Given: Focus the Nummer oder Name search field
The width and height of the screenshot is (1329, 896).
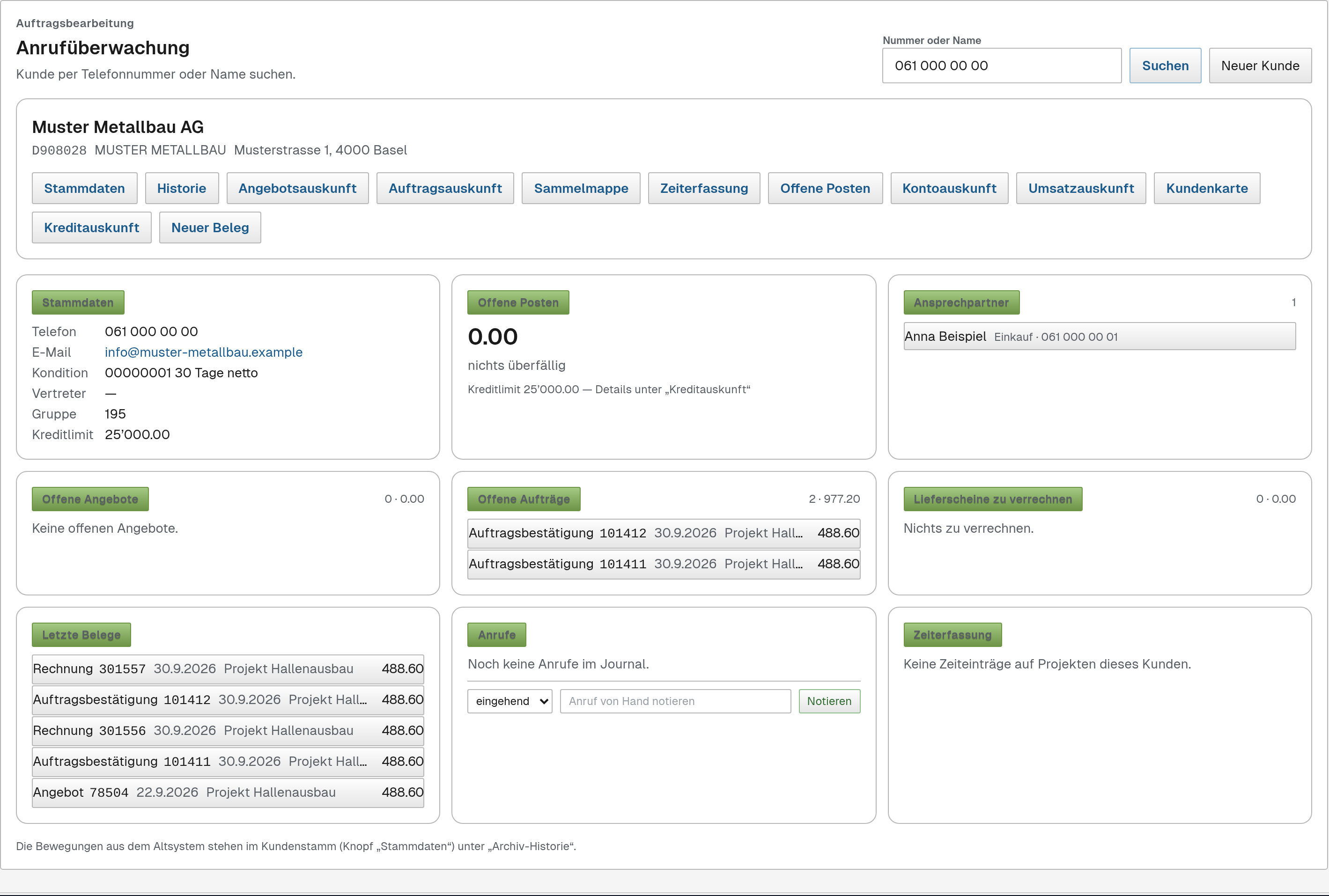Looking at the screenshot, I should pos(1002,66).
